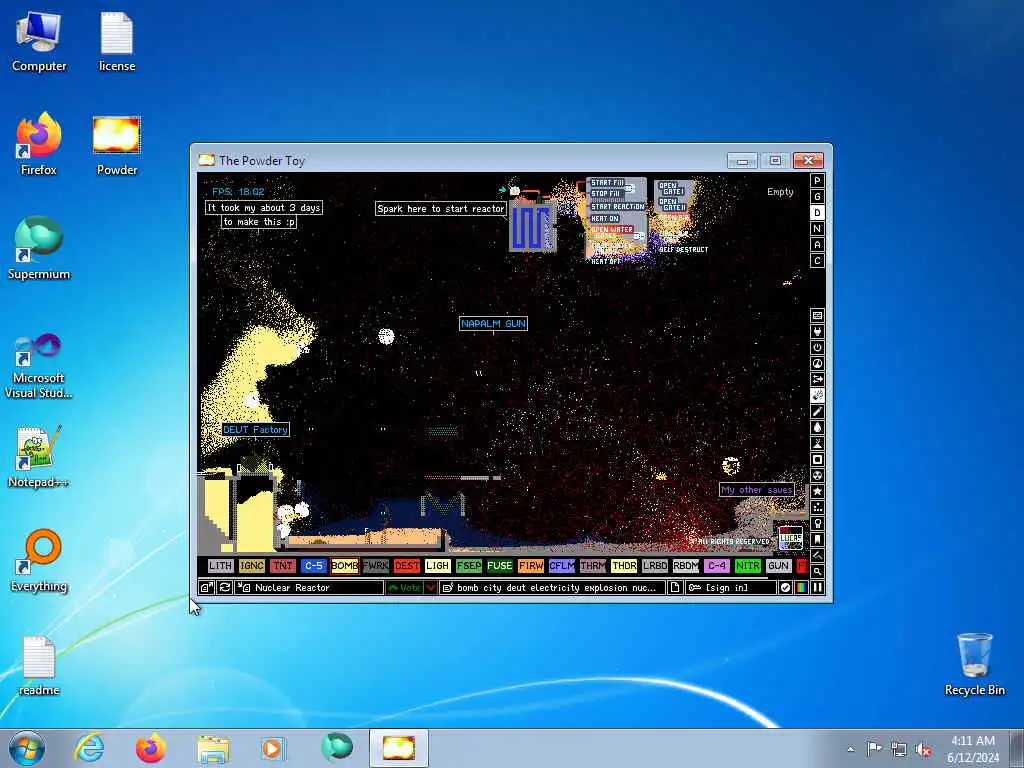Toggle gravity grid with the G button
The image size is (1024, 768).
[x=817, y=197]
